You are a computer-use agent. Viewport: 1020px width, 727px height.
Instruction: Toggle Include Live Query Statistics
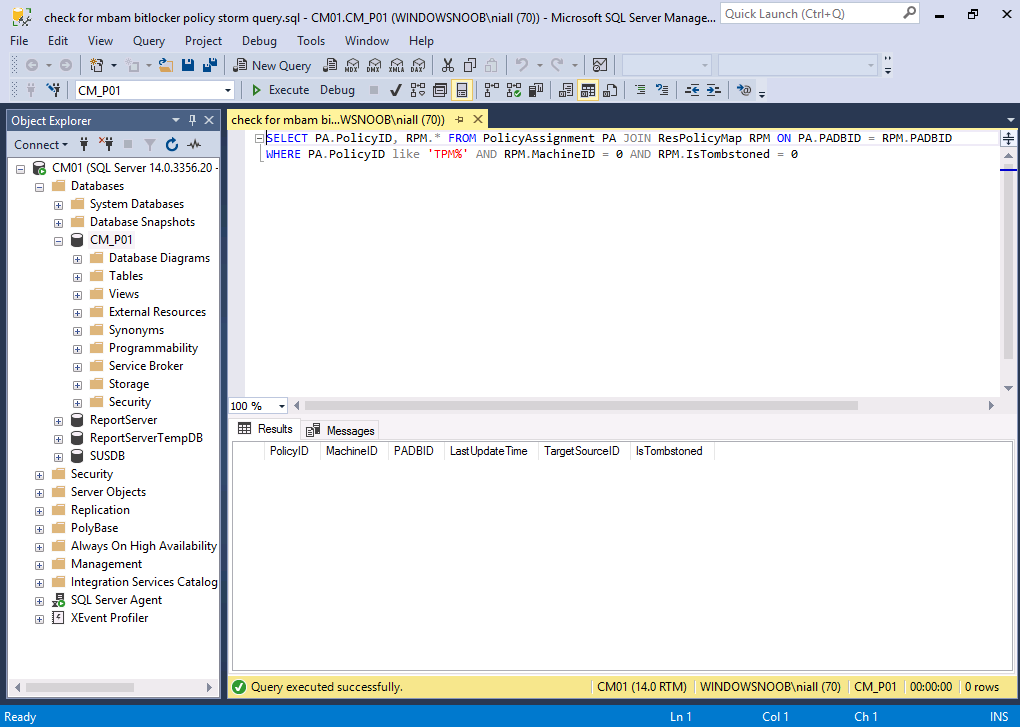click(x=514, y=90)
